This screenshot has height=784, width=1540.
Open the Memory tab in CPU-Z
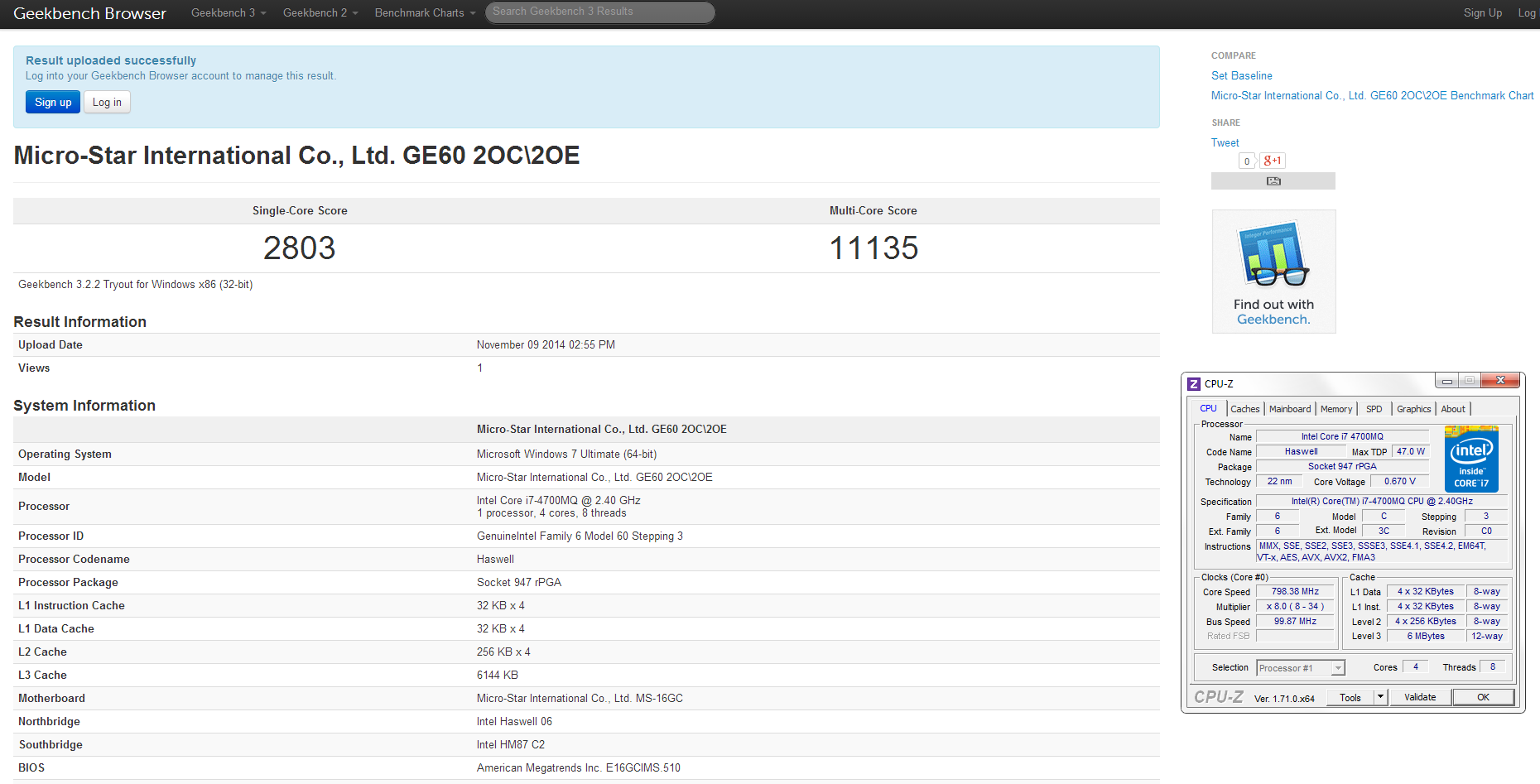click(1336, 409)
